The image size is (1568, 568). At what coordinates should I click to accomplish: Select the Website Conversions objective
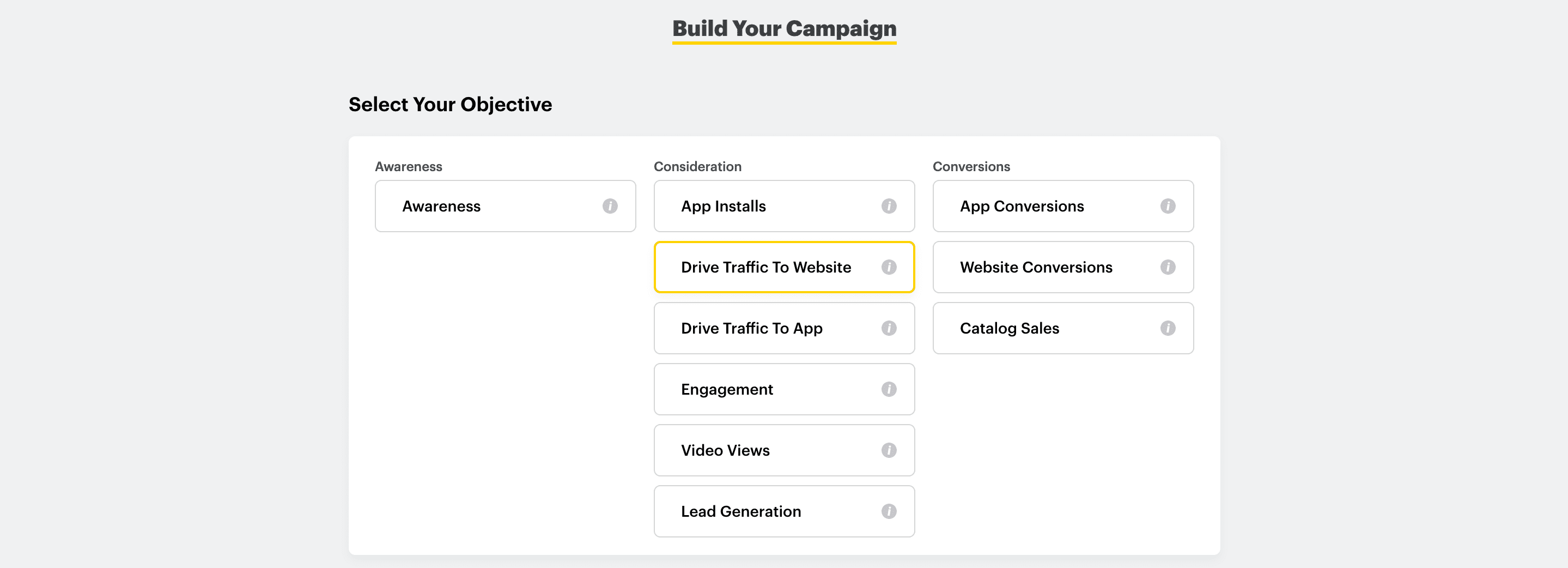tap(1036, 267)
